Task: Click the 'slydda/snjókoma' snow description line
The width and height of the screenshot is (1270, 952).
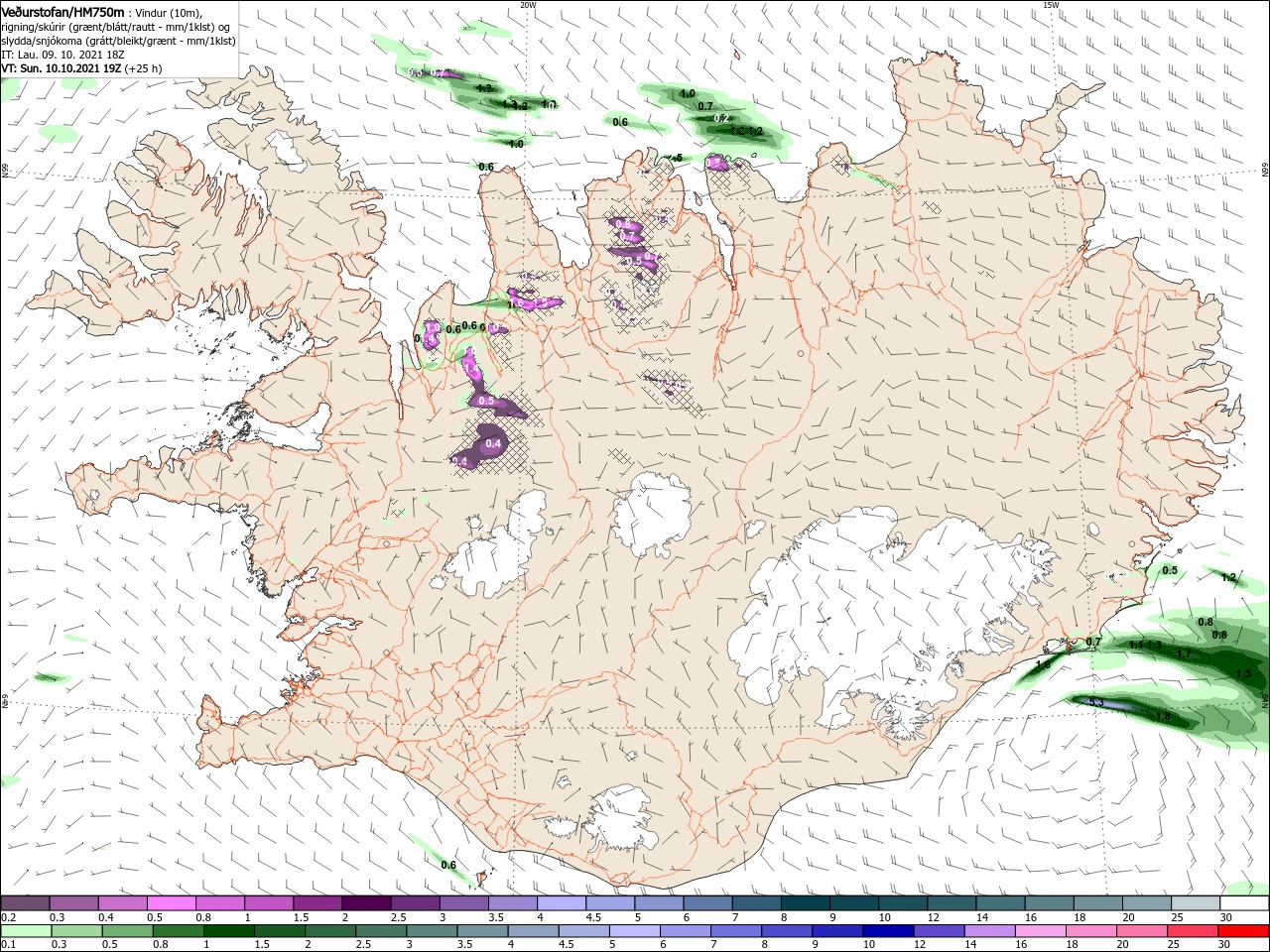Action: 118,41
